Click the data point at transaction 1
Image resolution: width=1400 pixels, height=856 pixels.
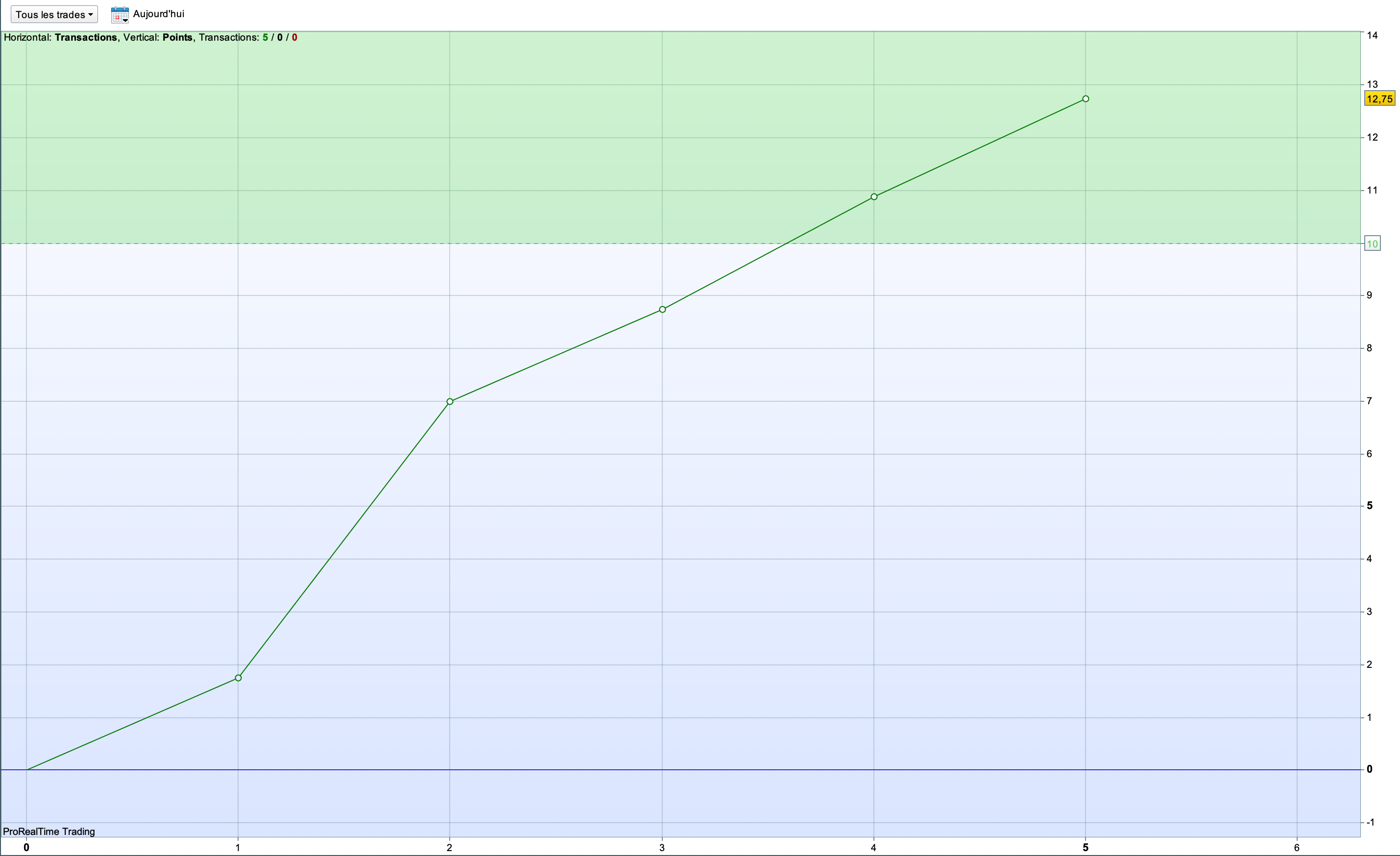coord(238,678)
